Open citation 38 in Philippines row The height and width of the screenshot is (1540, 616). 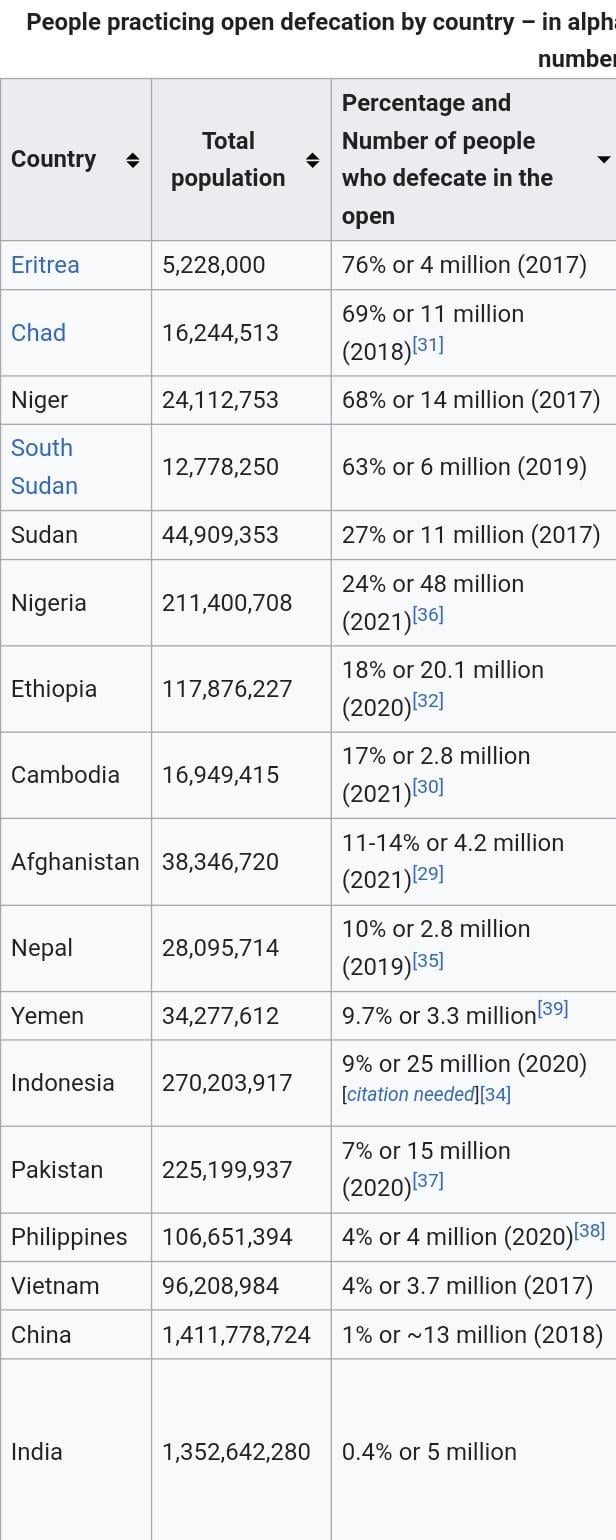(590, 1231)
